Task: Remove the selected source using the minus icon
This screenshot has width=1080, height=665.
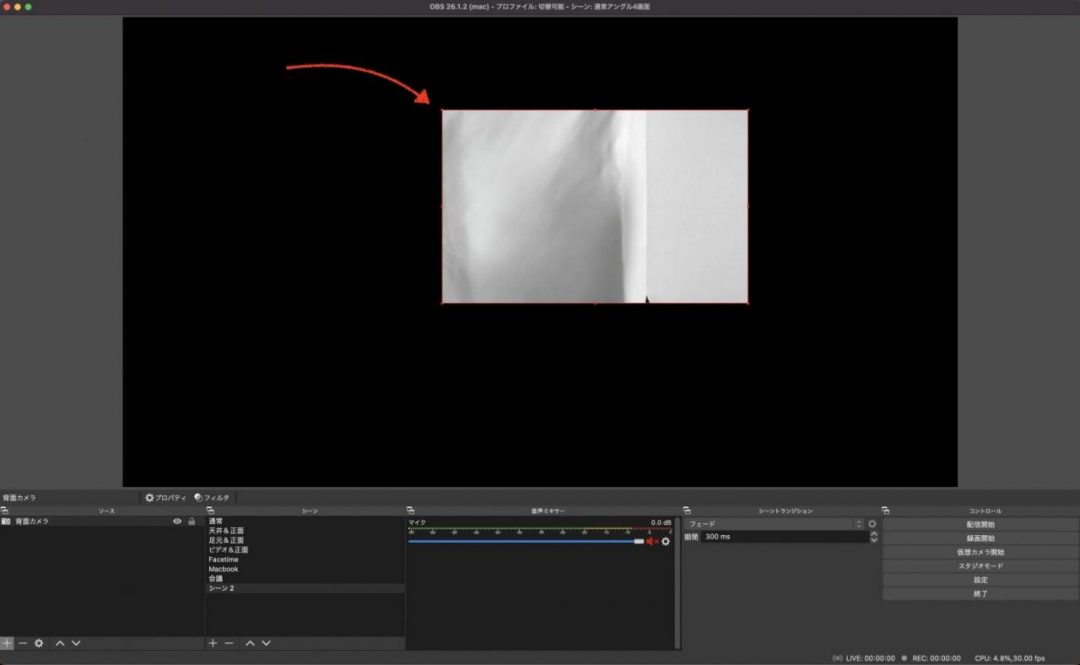Action: point(23,643)
